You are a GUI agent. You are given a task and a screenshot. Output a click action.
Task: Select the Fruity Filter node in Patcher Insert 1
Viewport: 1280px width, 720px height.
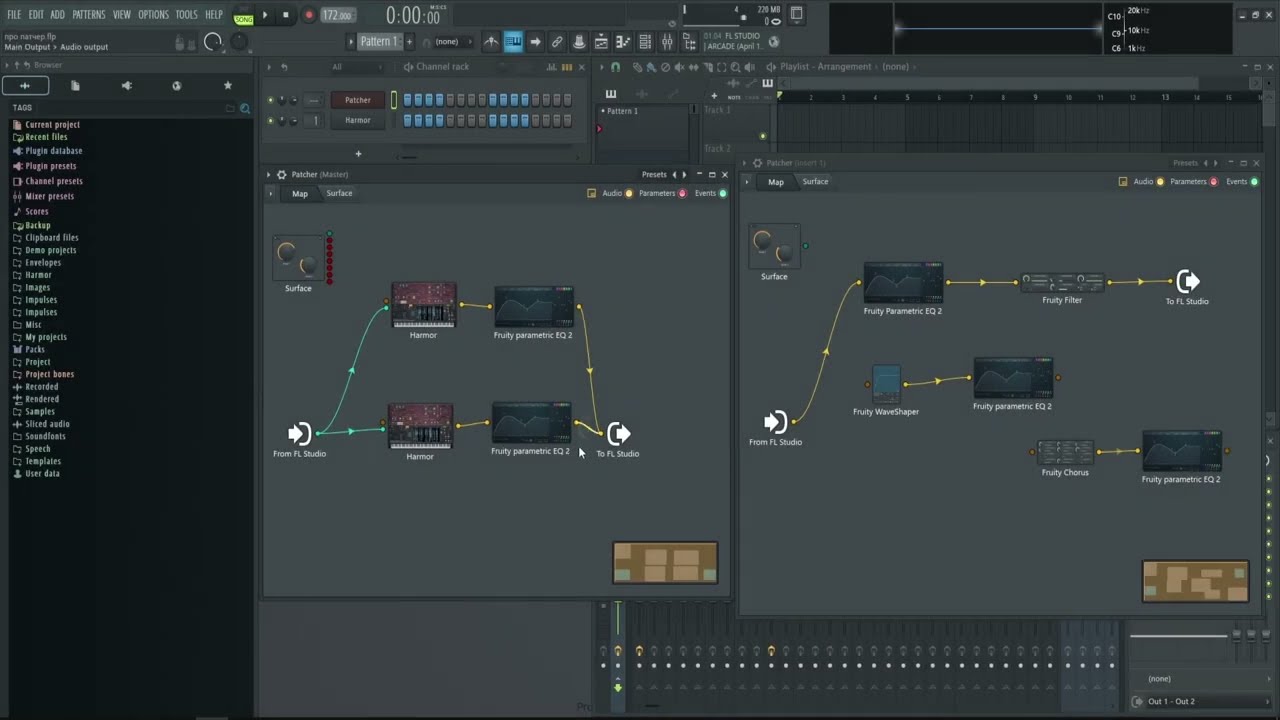point(1062,283)
